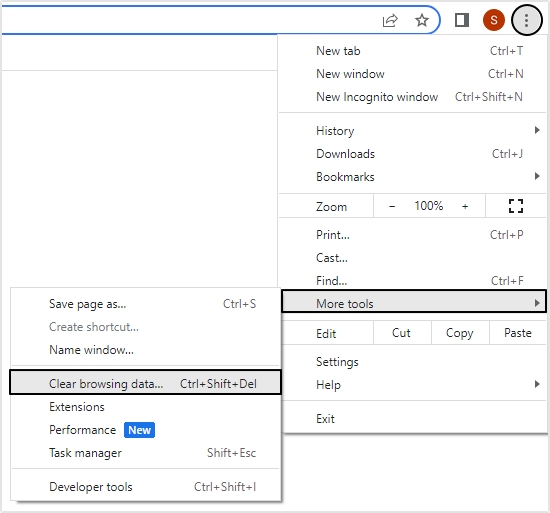Open a New tab from the menu
The image size is (550, 513).
tap(412, 51)
